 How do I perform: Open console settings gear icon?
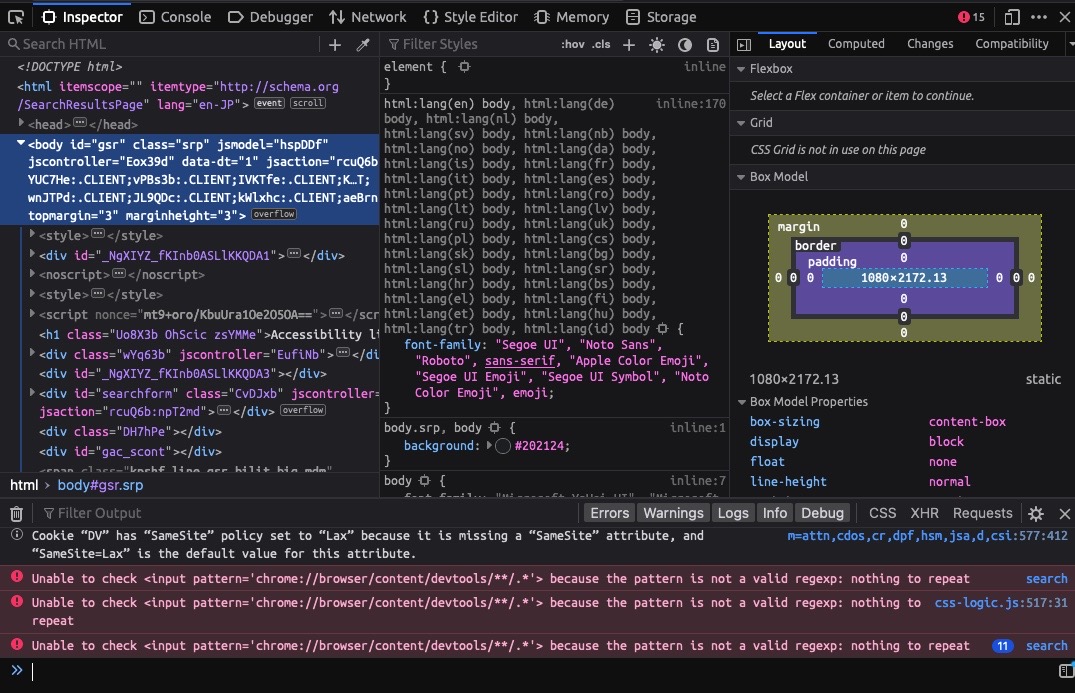point(1036,513)
